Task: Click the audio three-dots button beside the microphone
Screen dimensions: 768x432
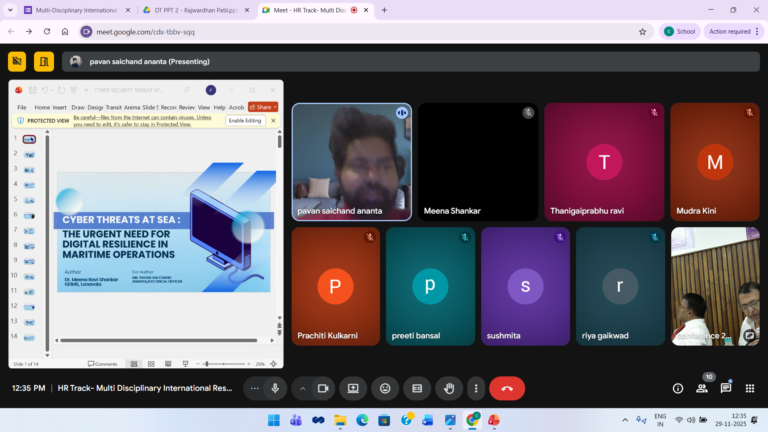Action: [x=254, y=388]
